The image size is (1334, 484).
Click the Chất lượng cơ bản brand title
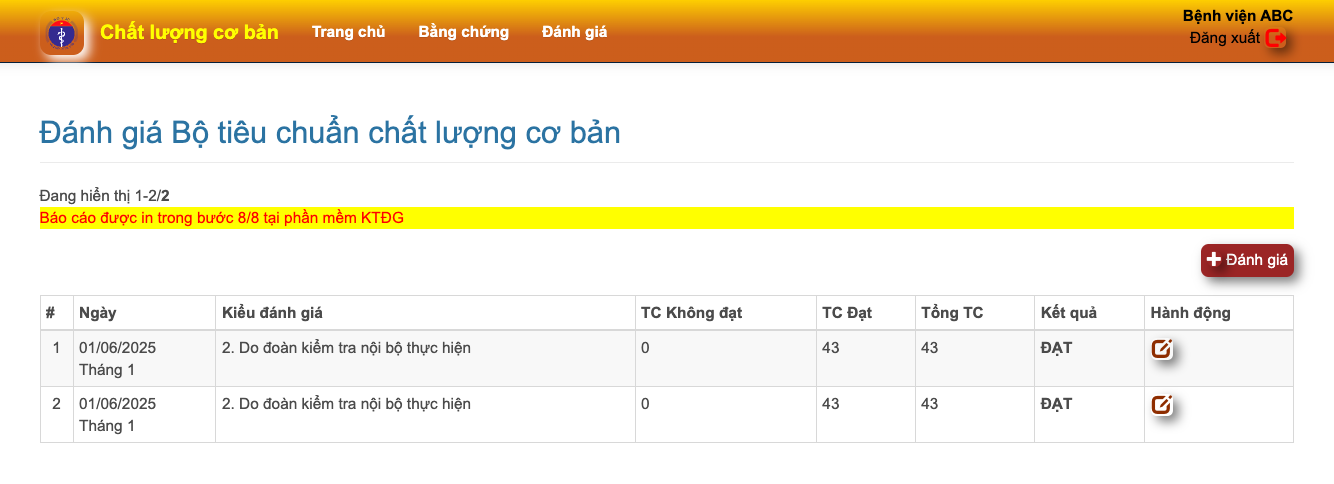point(189,32)
